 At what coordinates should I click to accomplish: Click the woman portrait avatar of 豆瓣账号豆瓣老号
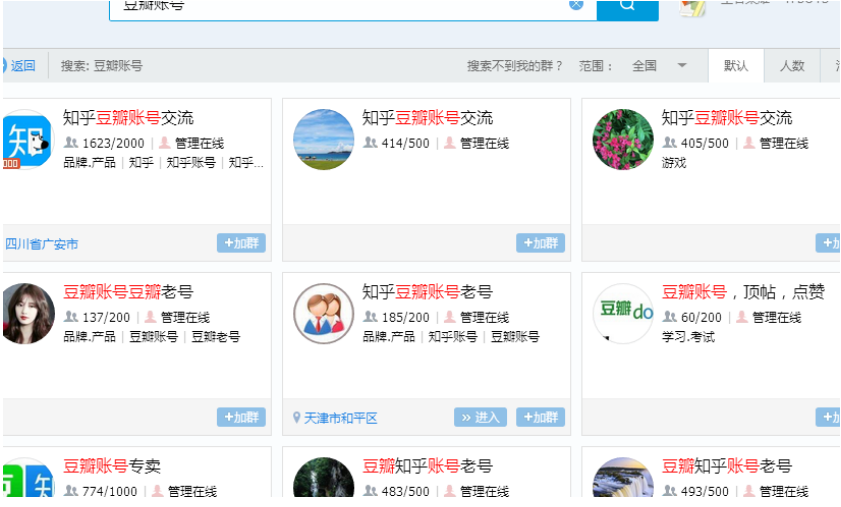[26, 313]
